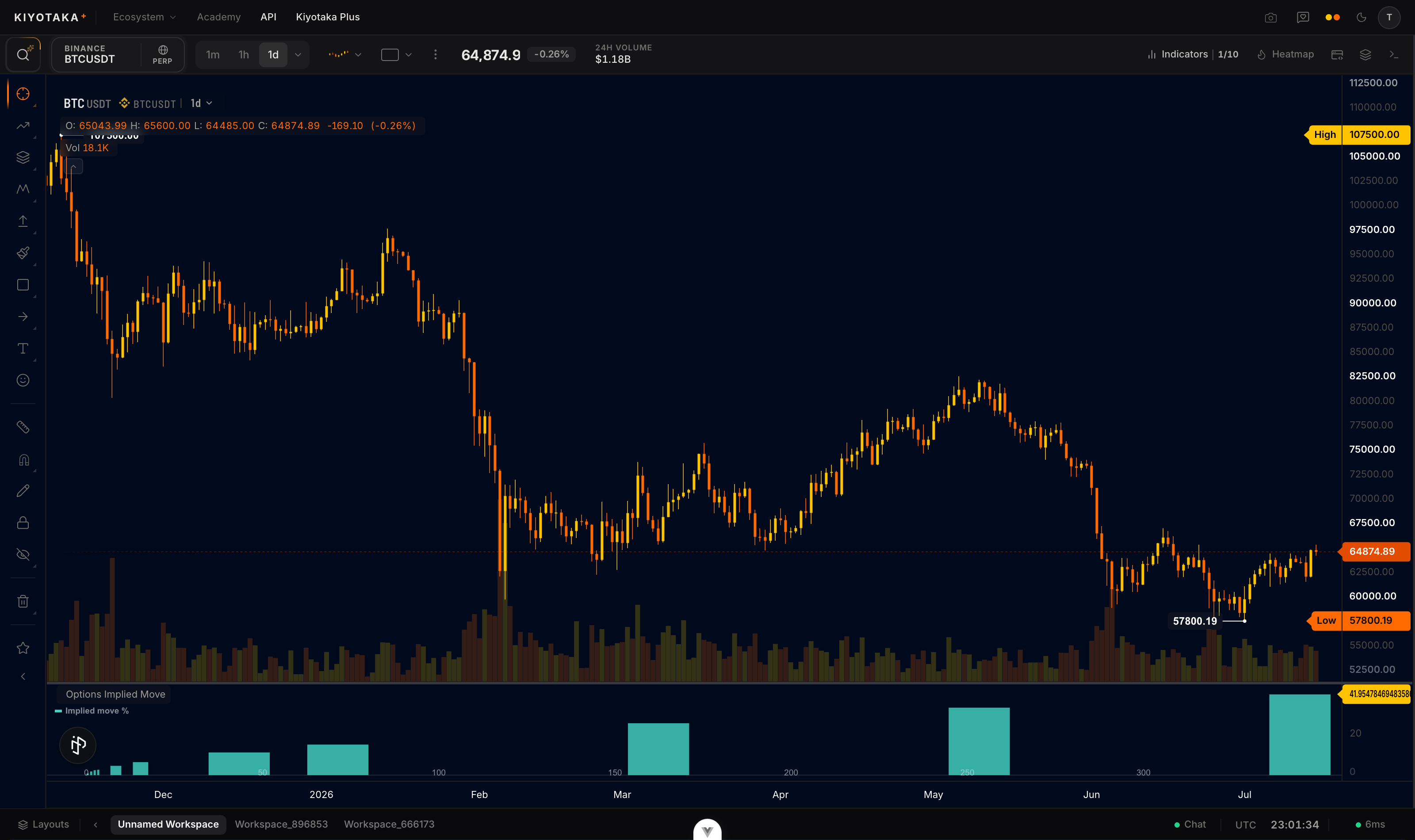Image resolution: width=1415 pixels, height=840 pixels.
Task: Open the Layouts menu
Action: click(44, 824)
